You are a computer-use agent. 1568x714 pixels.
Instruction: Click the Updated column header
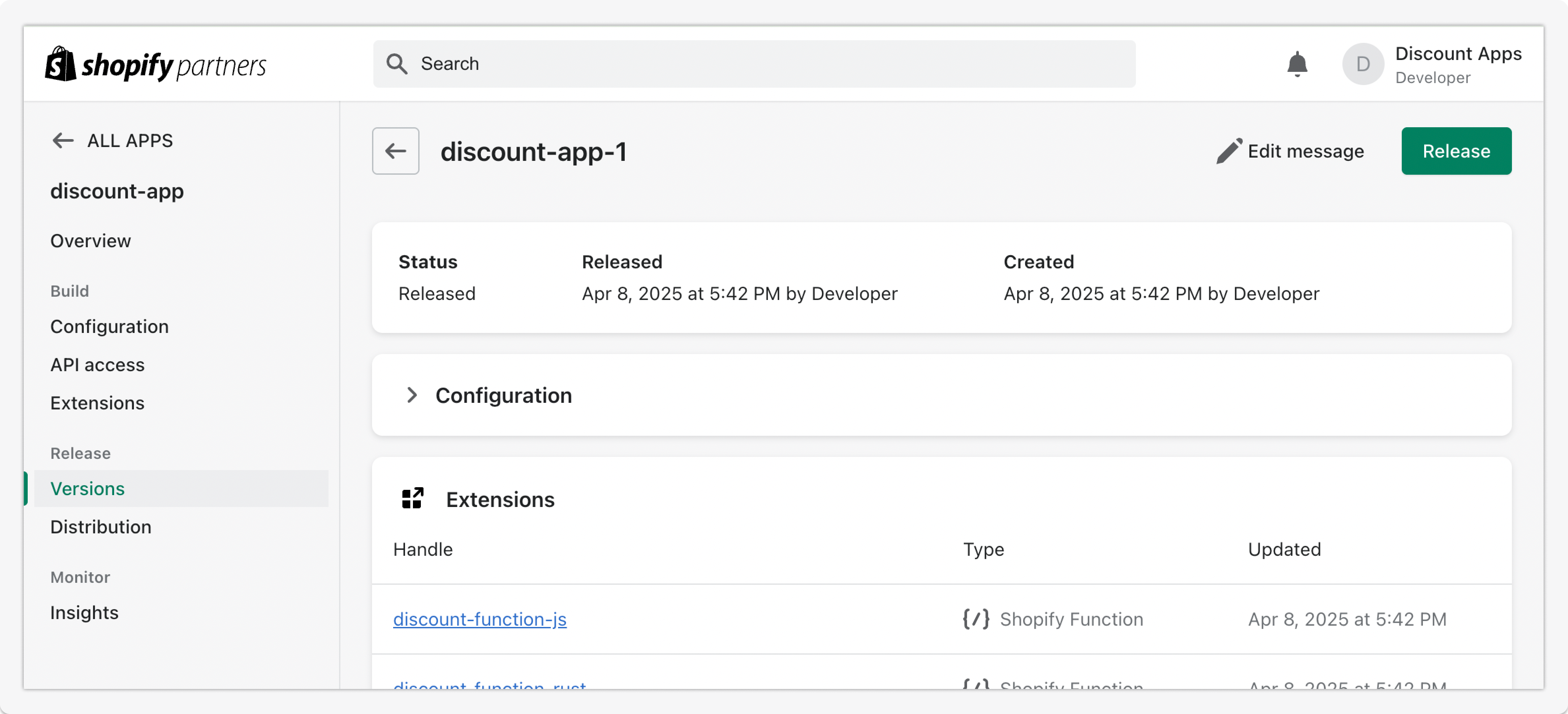[1284, 549]
